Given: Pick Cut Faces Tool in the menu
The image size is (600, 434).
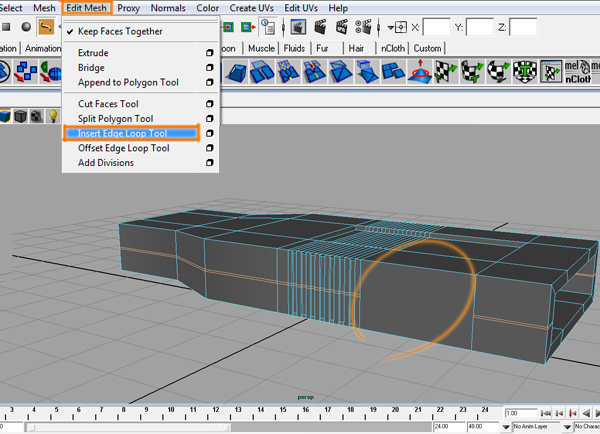Looking at the screenshot, I should coord(108,104).
